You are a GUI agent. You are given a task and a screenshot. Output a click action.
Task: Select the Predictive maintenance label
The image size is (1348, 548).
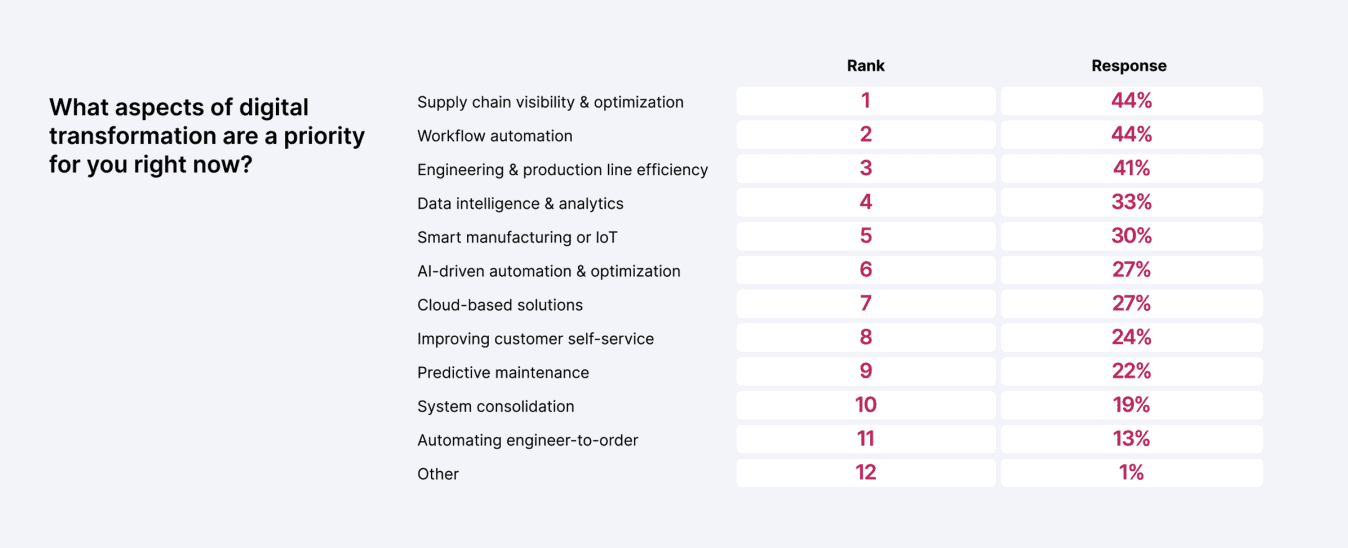503,373
